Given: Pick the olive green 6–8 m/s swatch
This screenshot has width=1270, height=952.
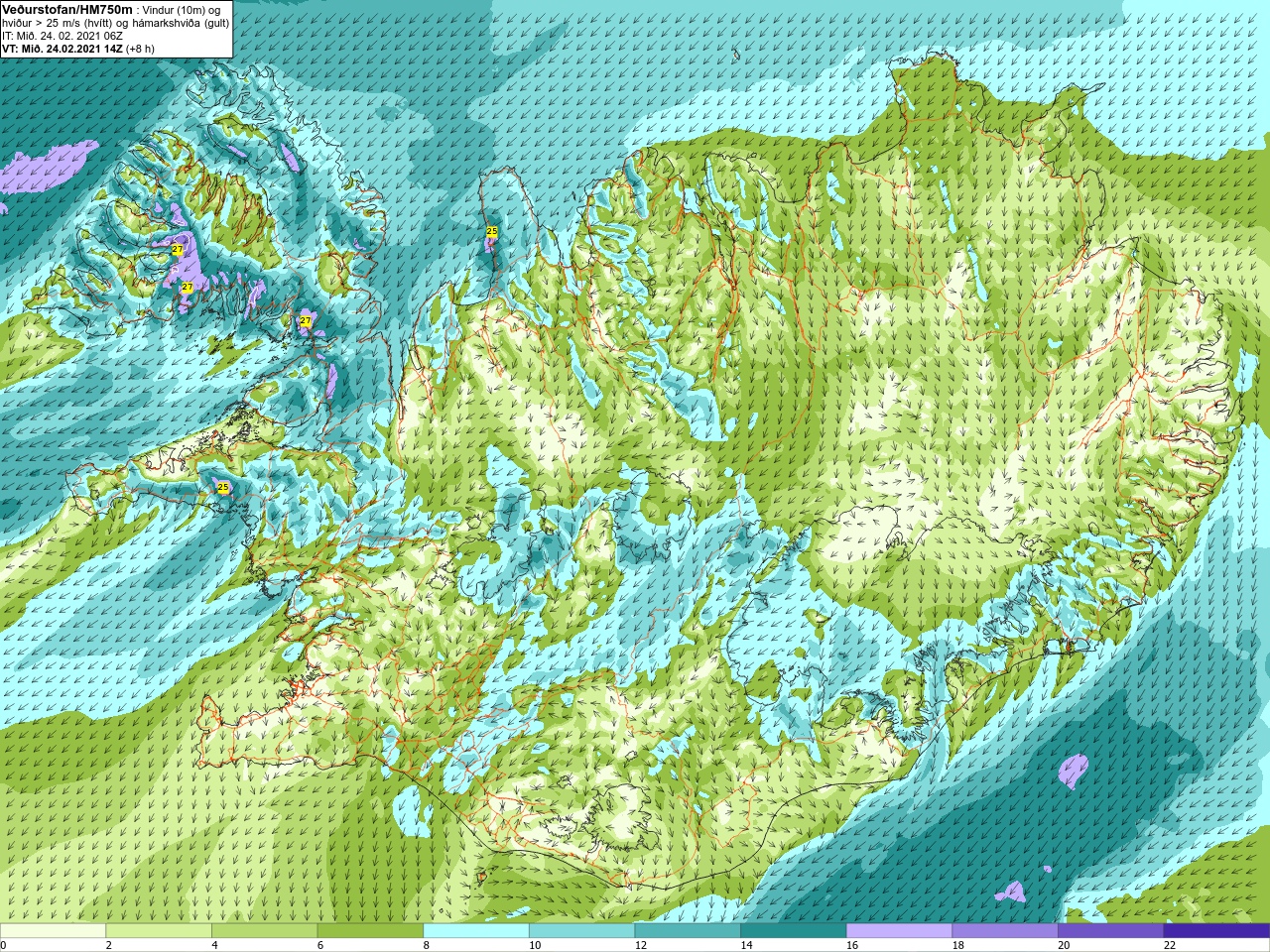Looking at the screenshot, I should 370,930.
